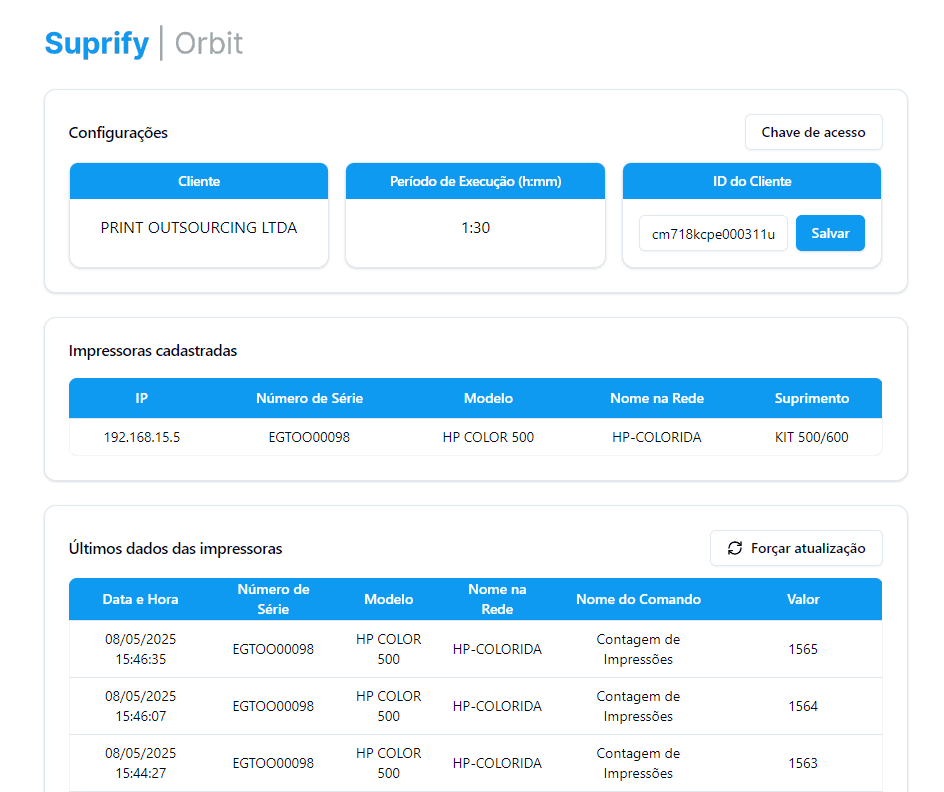
Task: Click the Cliente card header
Action: [x=199, y=181]
